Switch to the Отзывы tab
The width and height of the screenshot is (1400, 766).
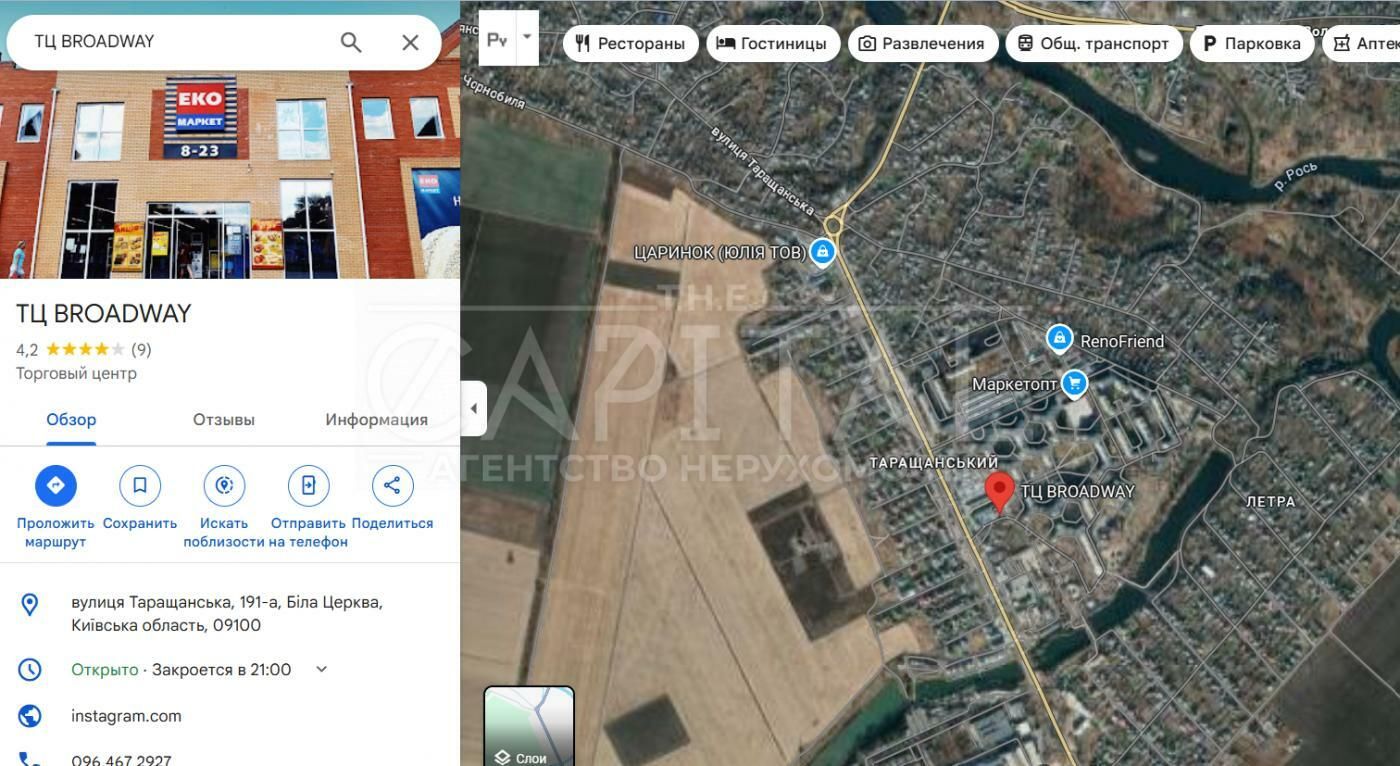point(224,420)
